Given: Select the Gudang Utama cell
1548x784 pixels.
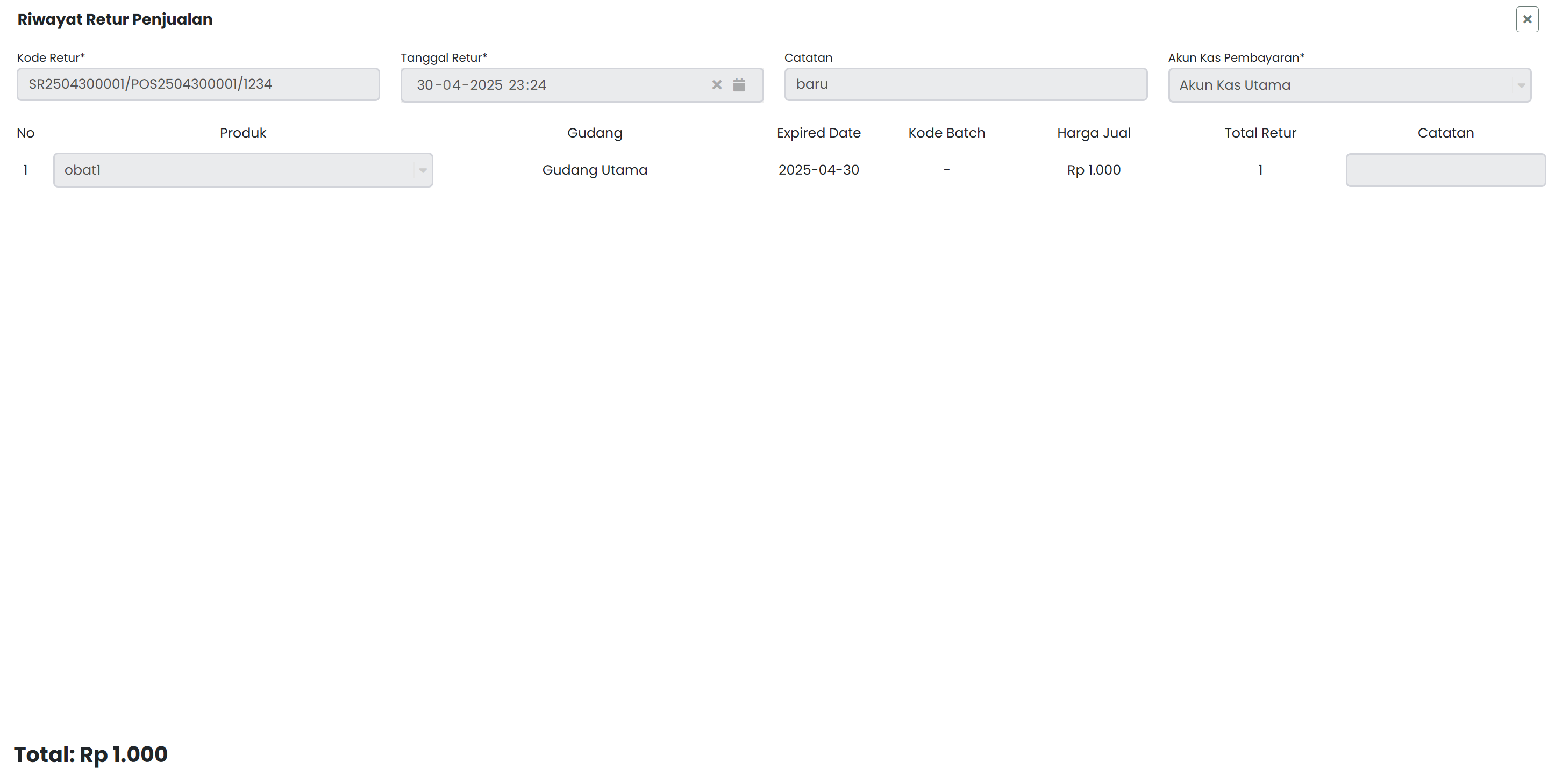Looking at the screenshot, I should coord(595,170).
